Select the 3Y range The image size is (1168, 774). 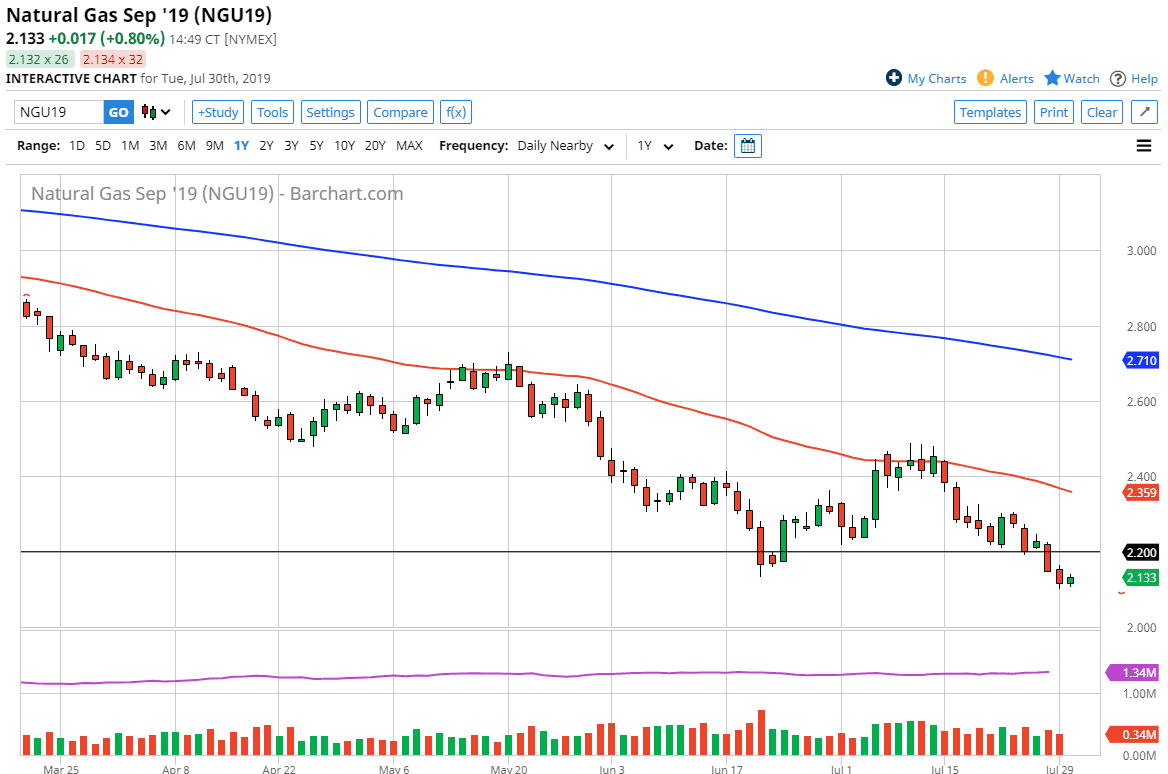pos(291,146)
